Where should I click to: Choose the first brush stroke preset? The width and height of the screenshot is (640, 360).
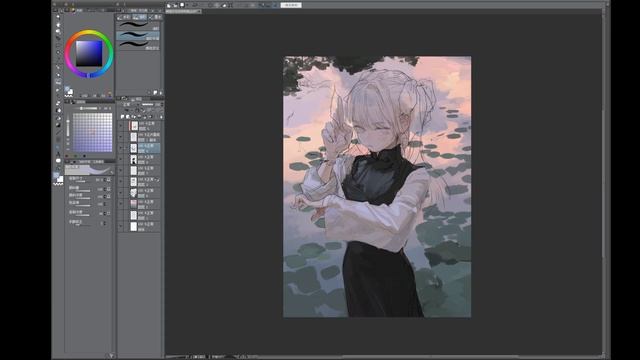click(139, 26)
